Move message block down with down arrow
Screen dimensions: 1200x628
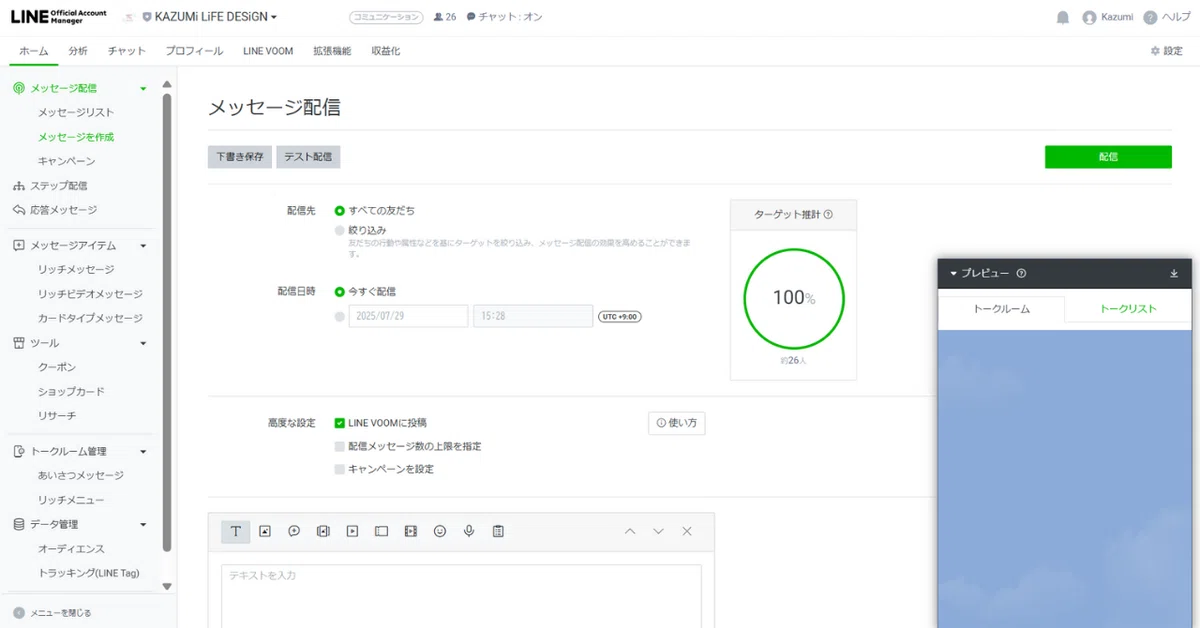pos(658,531)
